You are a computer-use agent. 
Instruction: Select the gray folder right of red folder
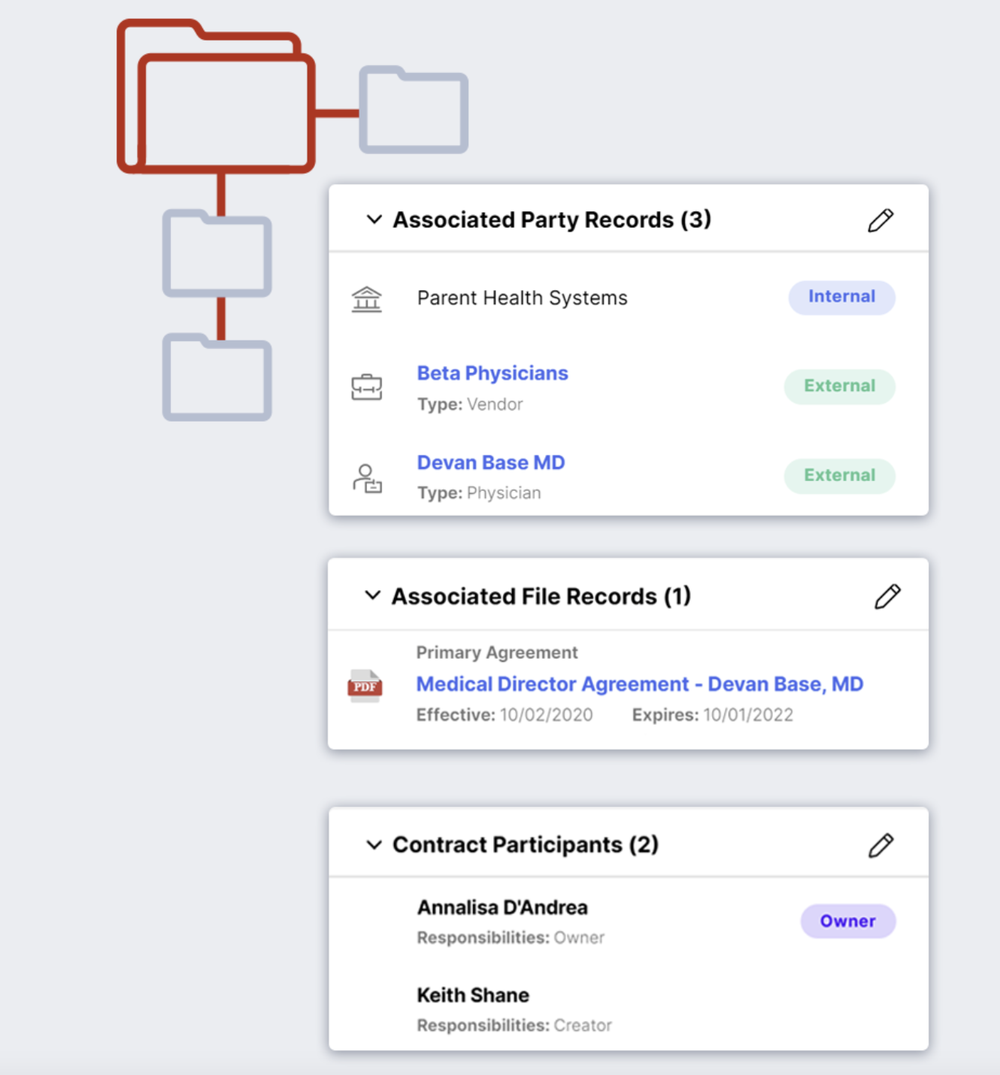point(414,110)
